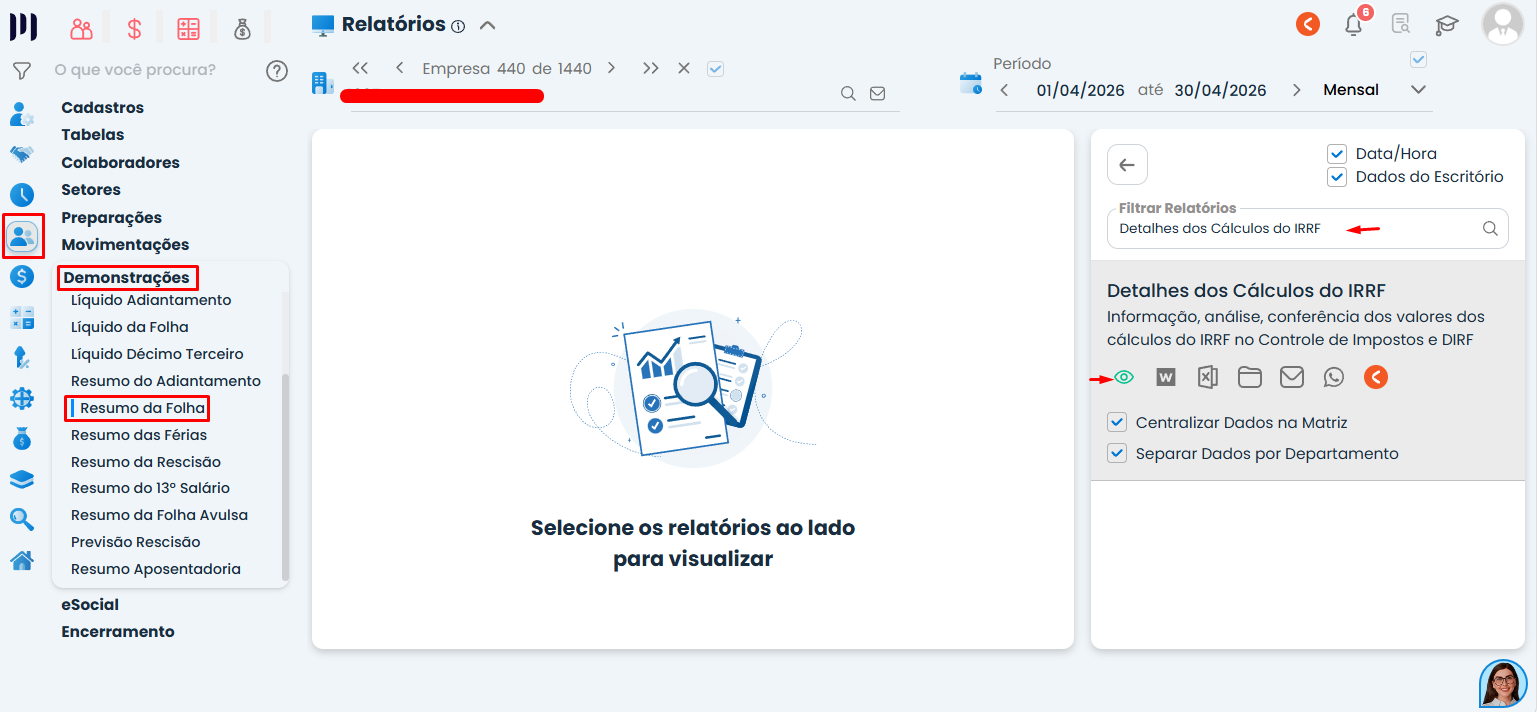This screenshot has height=712, width=1537.
Task: Preview report with the green eye icon
Action: coord(1124,377)
